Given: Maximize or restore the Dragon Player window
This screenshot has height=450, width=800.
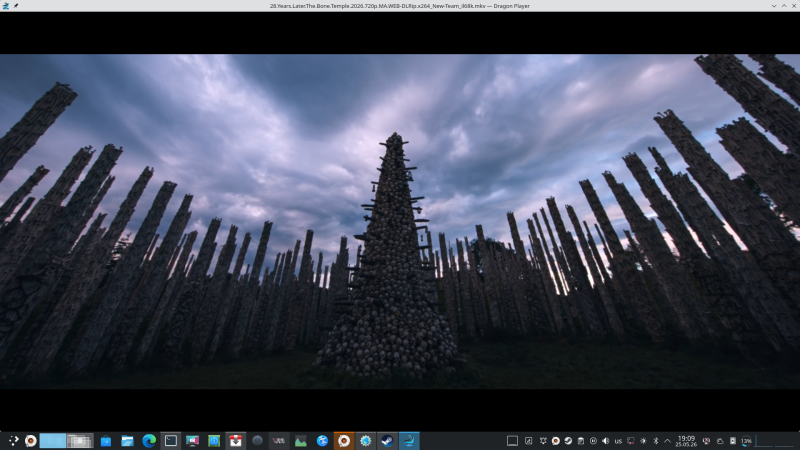Looking at the screenshot, I should click(784, 6).
